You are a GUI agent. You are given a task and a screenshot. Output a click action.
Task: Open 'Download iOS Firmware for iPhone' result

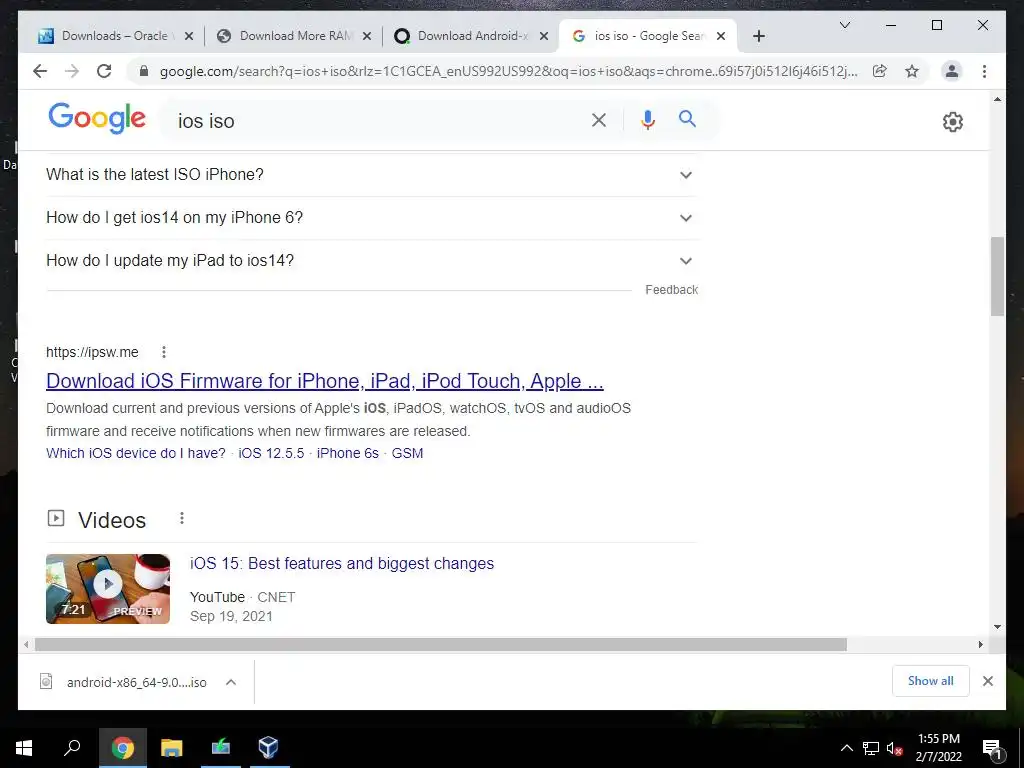coord(325,381)
